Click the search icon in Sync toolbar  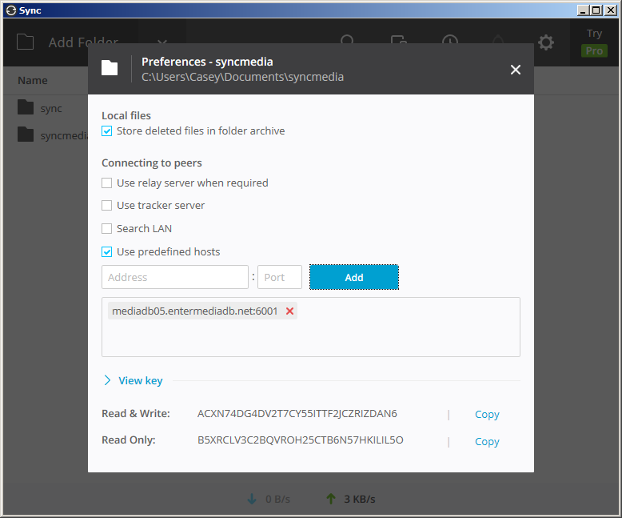tap(347, 40)
